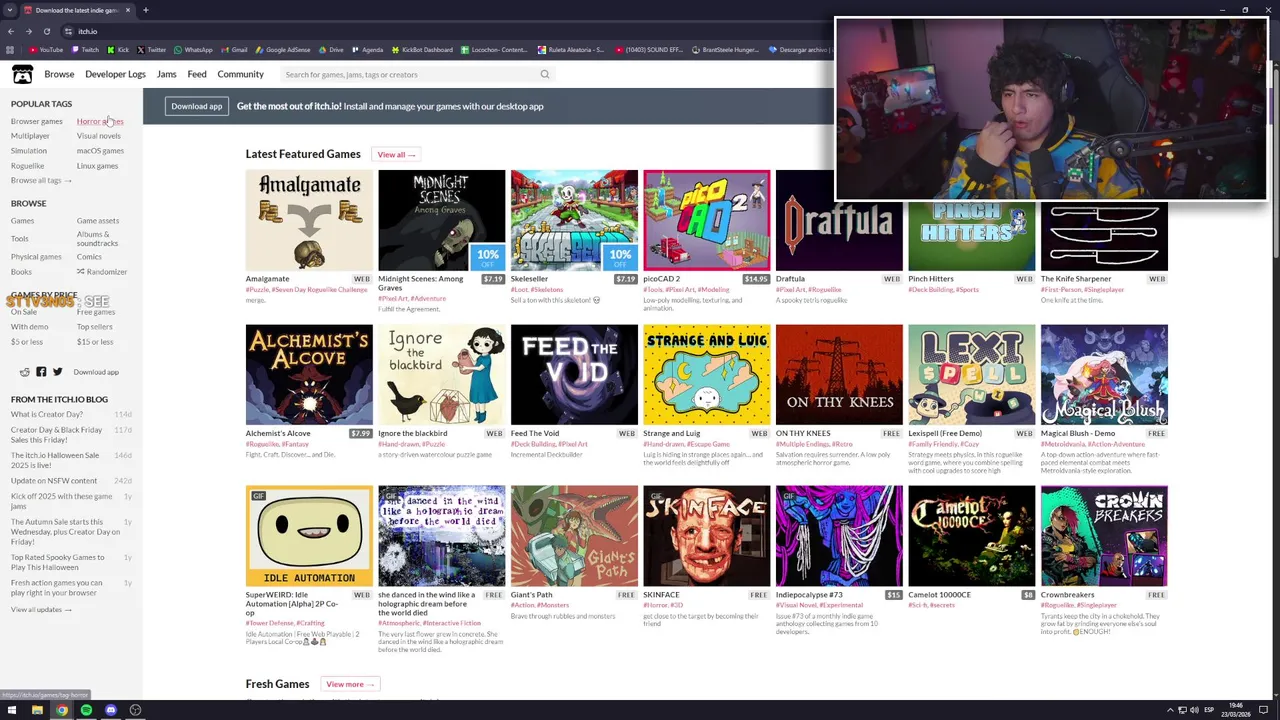Open the Developer Logs menu item
Screen dimensions: 1280x720
[x=115, y=74]
